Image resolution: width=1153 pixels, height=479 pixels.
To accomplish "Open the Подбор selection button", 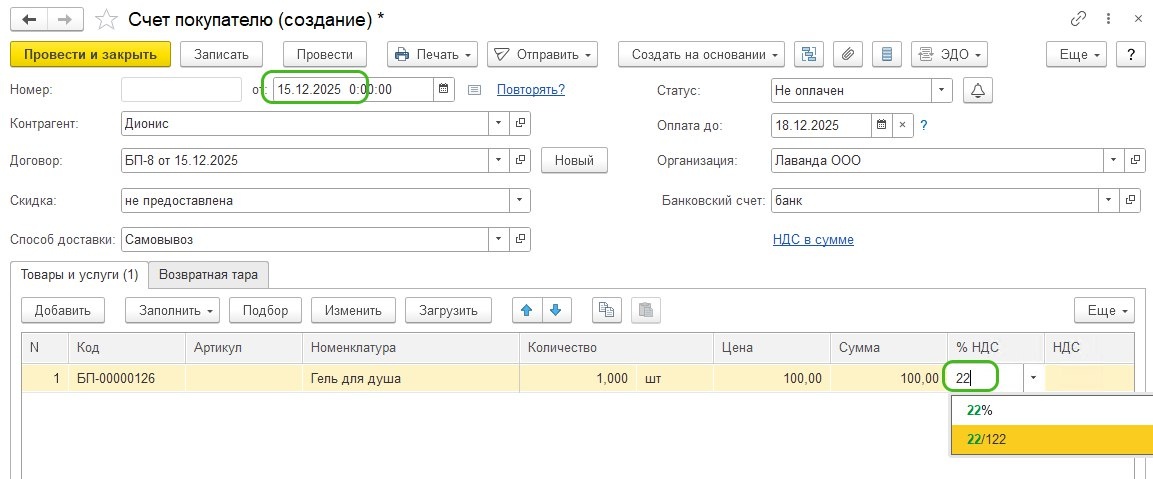I will 265,311.
